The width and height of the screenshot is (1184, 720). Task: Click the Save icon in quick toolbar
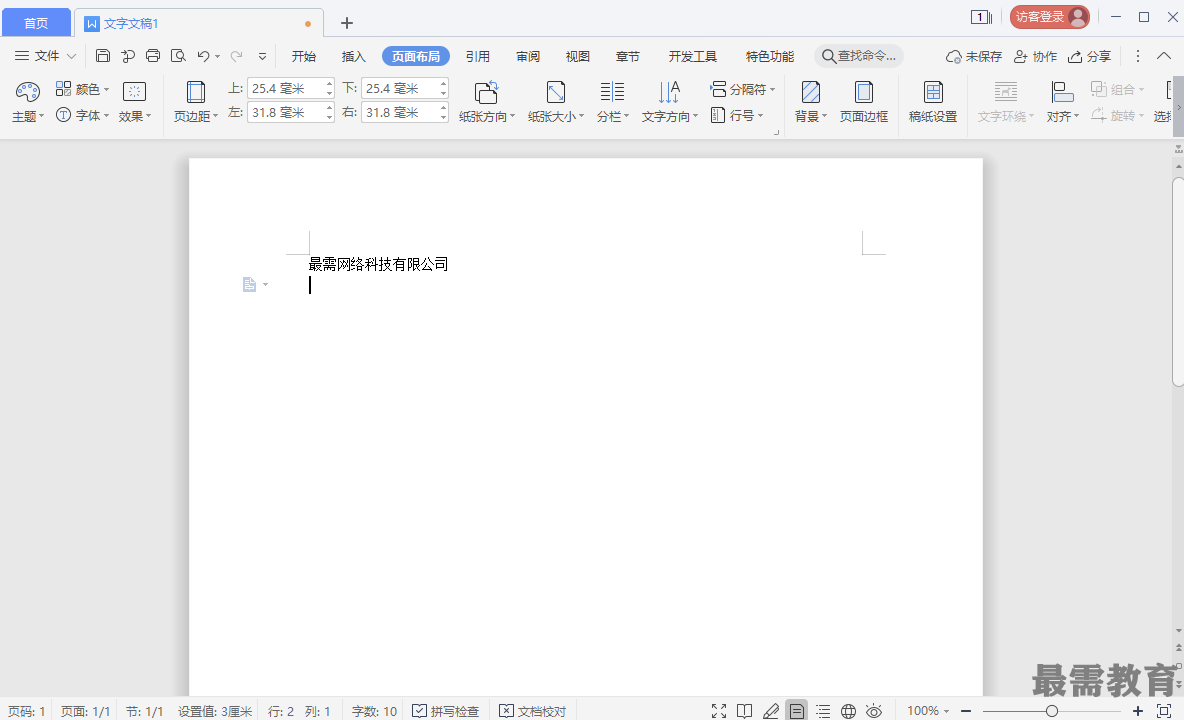(103, 56)
